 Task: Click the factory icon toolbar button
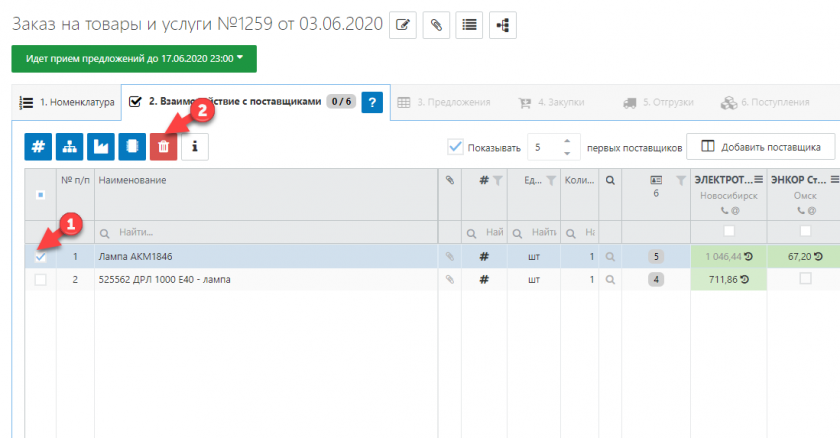tap(101, 147)
